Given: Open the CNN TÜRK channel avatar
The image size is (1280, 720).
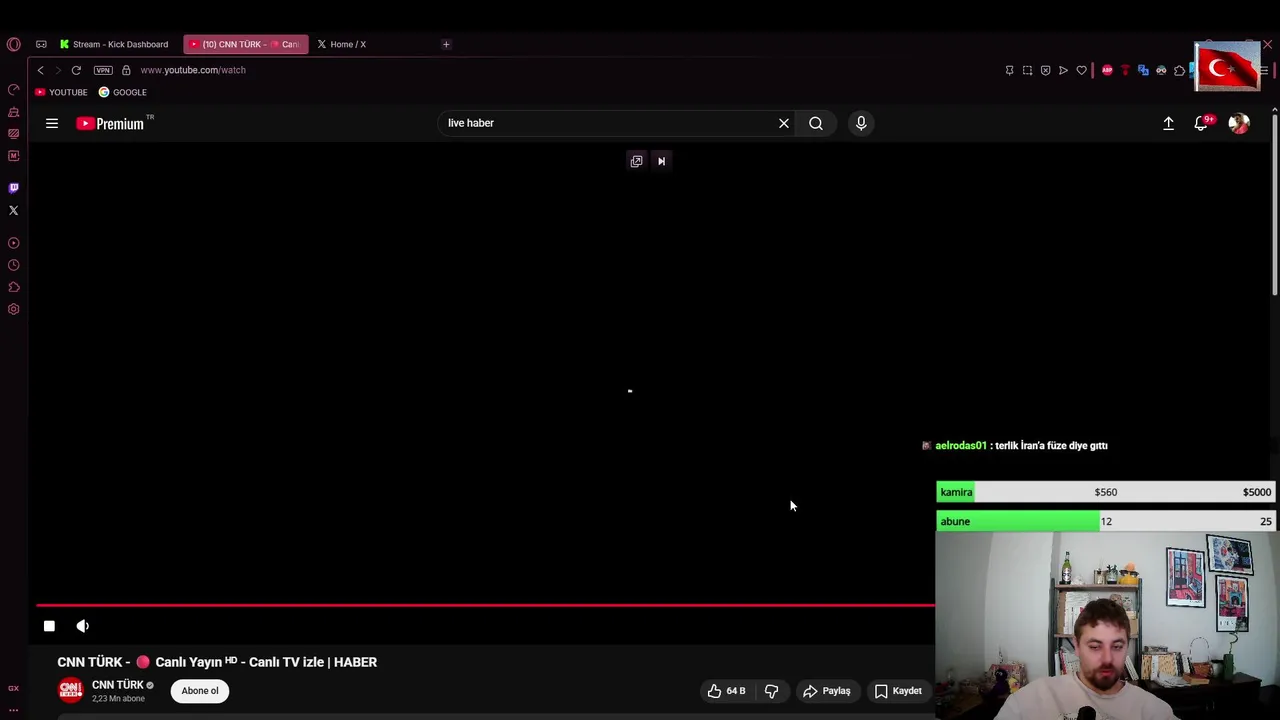Looking at the screenshot, I should click(70, 690).
